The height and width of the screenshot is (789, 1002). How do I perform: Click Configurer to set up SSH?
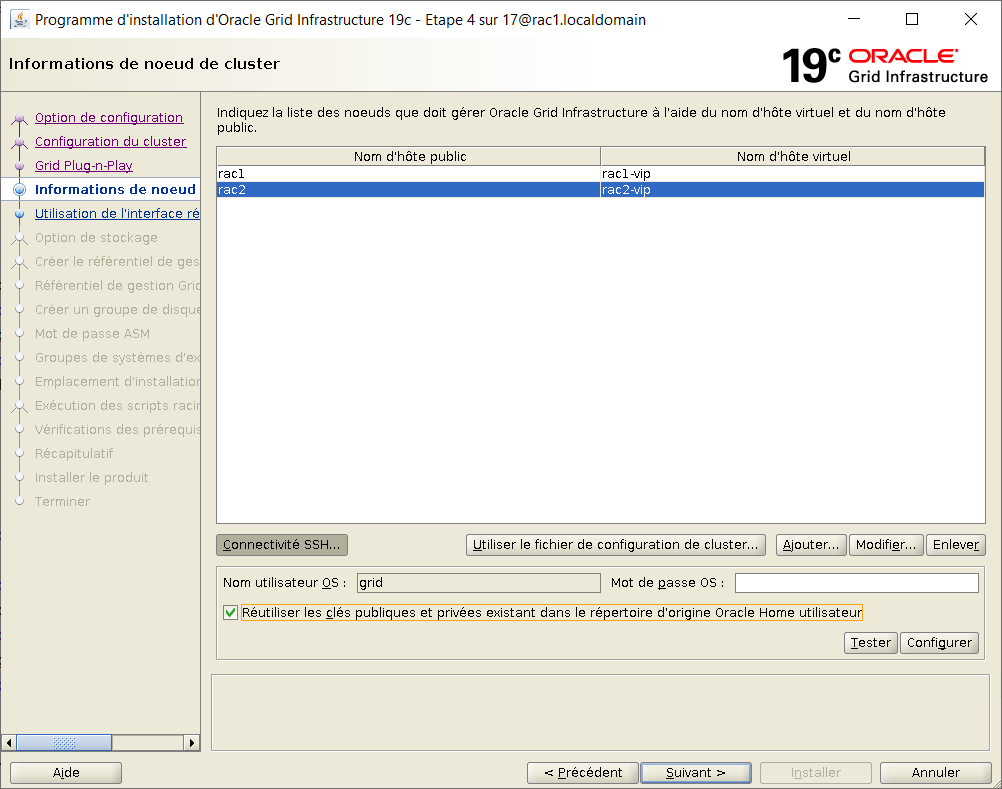939,643
